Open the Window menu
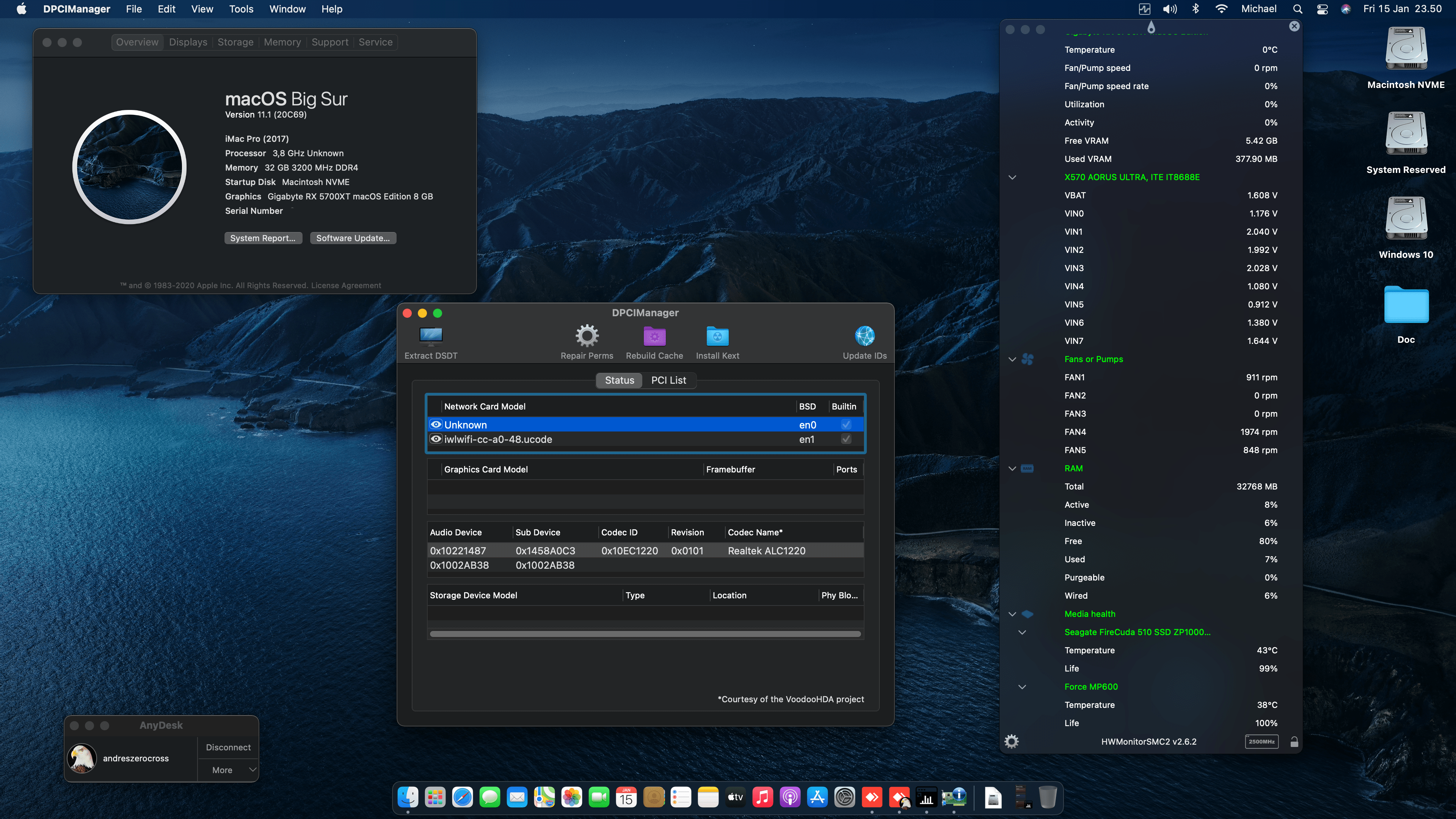Screen dimensions: 1456x819 [x=287, y=8]
